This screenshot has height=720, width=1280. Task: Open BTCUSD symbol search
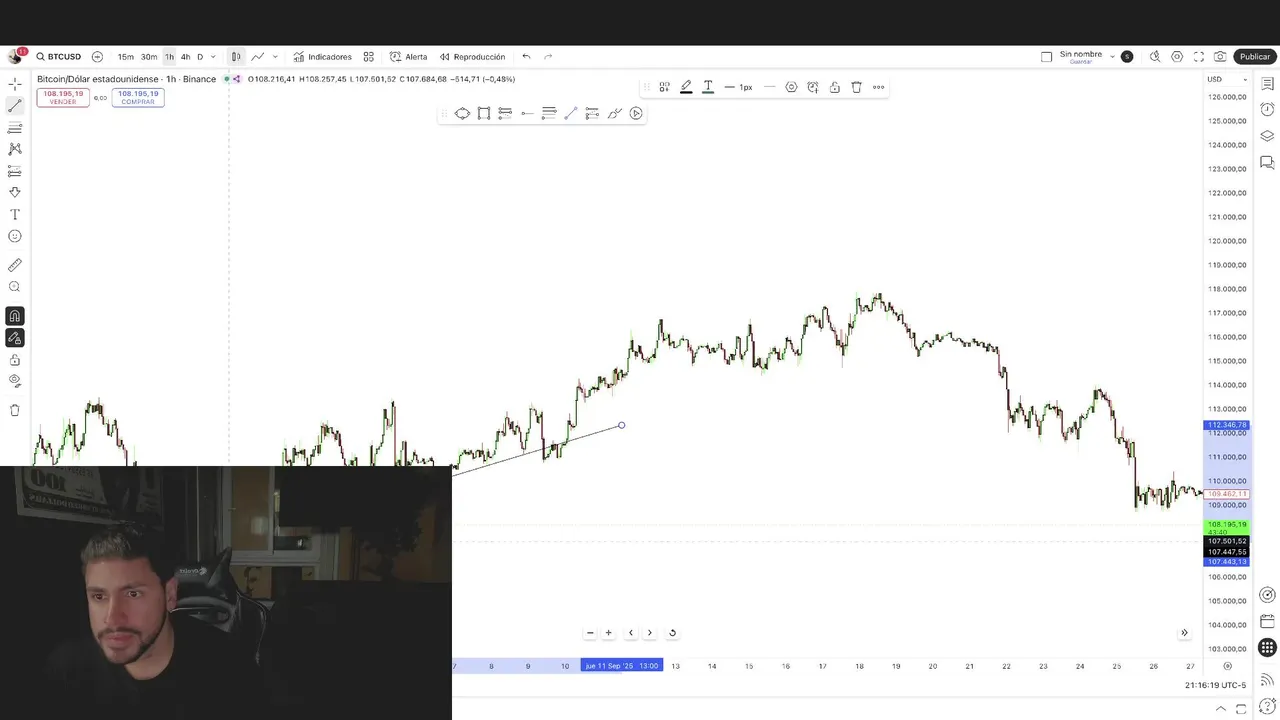coord(58,57)
